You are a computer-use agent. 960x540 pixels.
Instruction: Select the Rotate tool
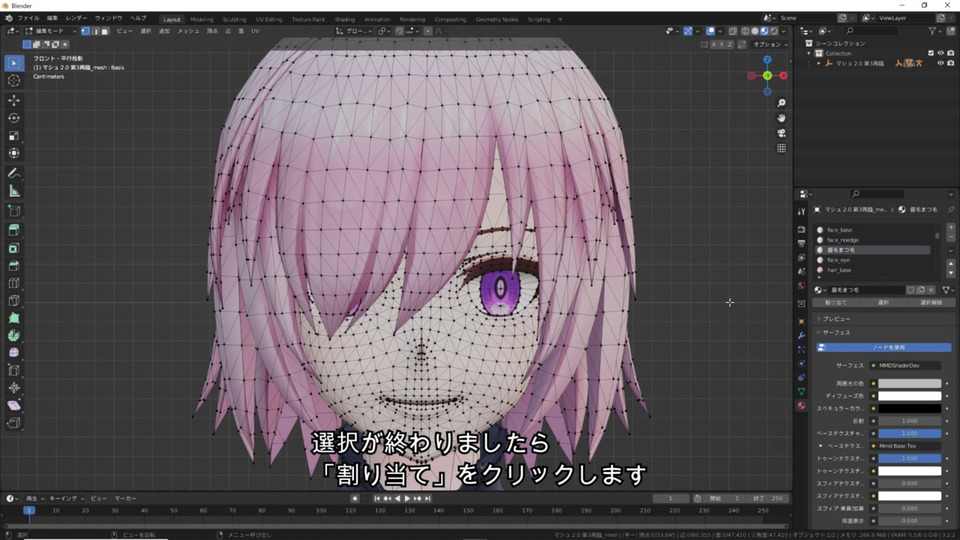pos(14,118)
